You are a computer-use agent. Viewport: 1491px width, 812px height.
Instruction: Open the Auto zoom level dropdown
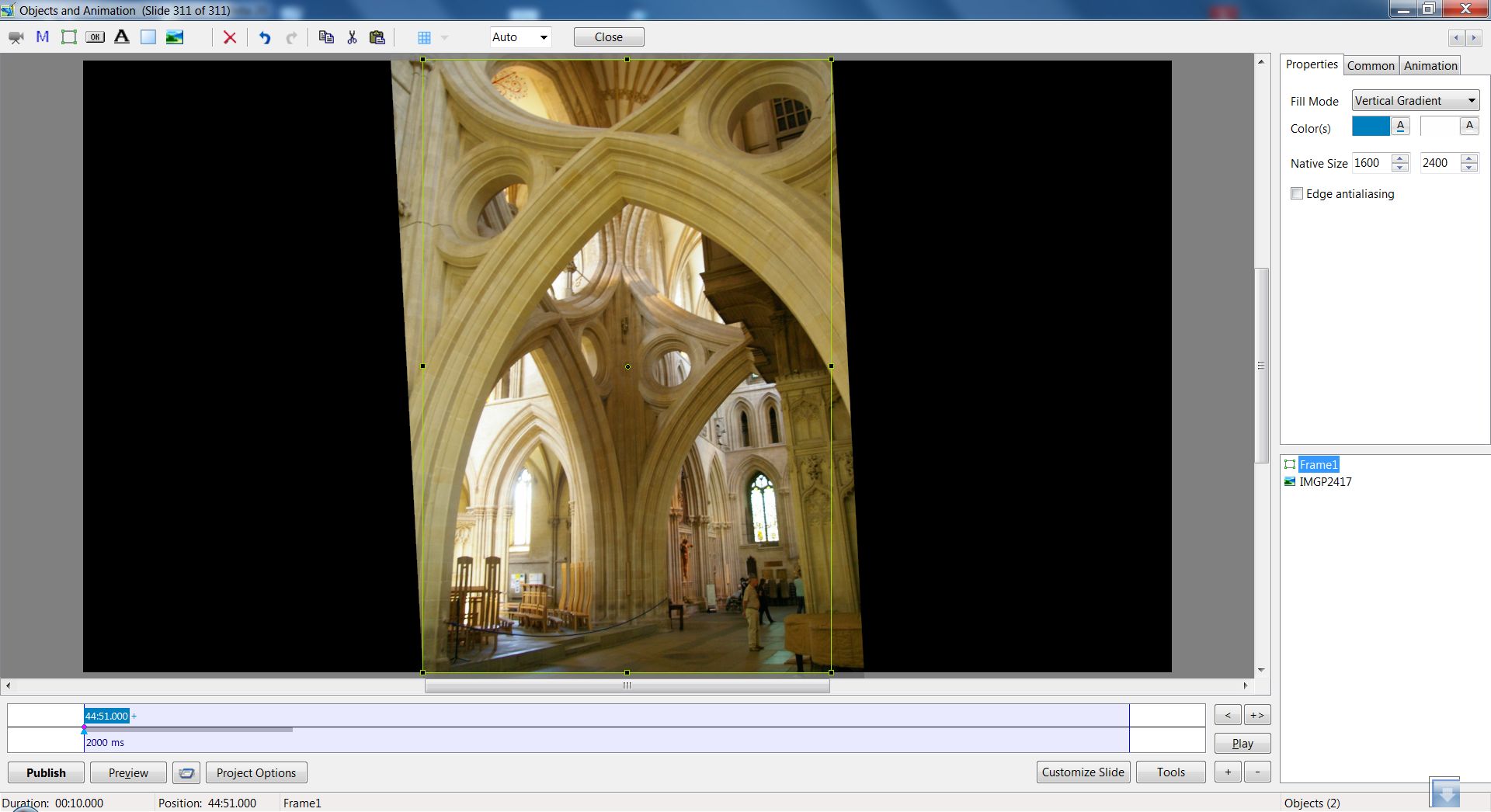point(520,37)
